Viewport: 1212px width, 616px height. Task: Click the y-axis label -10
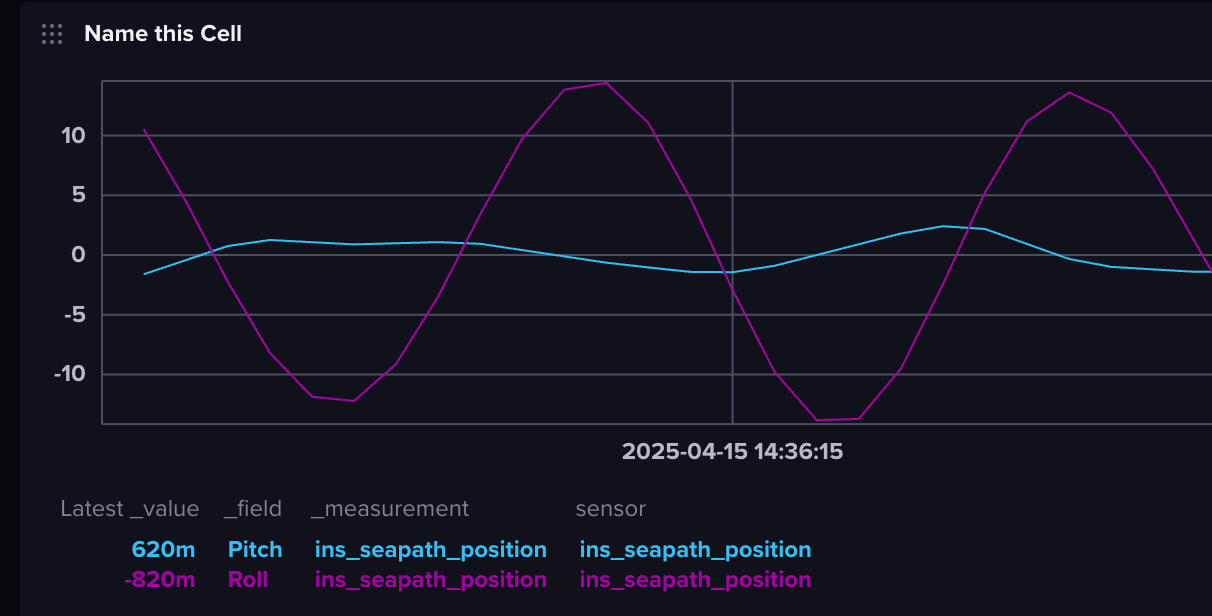click(68, 374)
